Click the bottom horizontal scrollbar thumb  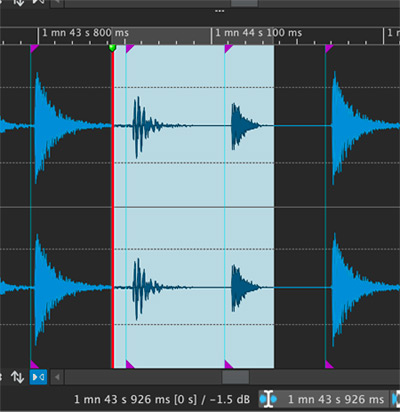click(x=235, y=378)
